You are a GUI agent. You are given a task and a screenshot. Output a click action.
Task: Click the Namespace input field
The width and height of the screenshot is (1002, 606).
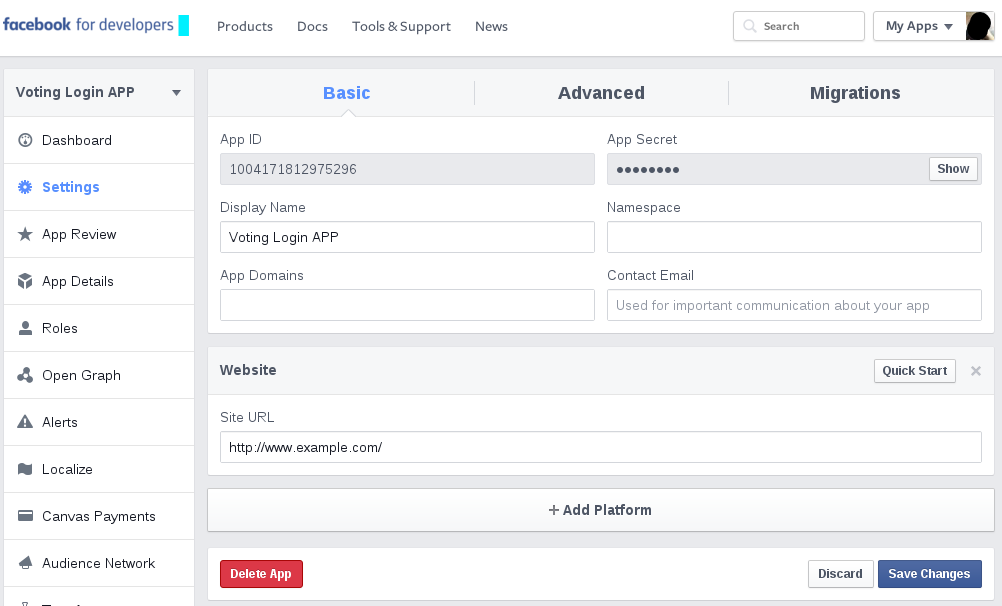794,237
